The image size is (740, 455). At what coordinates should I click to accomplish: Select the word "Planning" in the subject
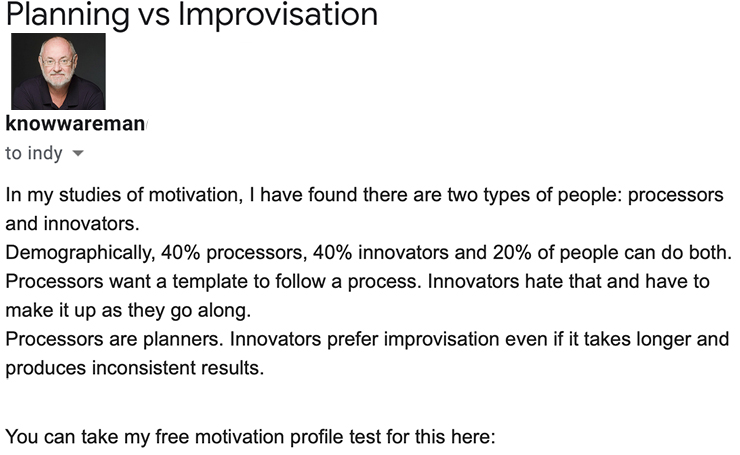67,15
